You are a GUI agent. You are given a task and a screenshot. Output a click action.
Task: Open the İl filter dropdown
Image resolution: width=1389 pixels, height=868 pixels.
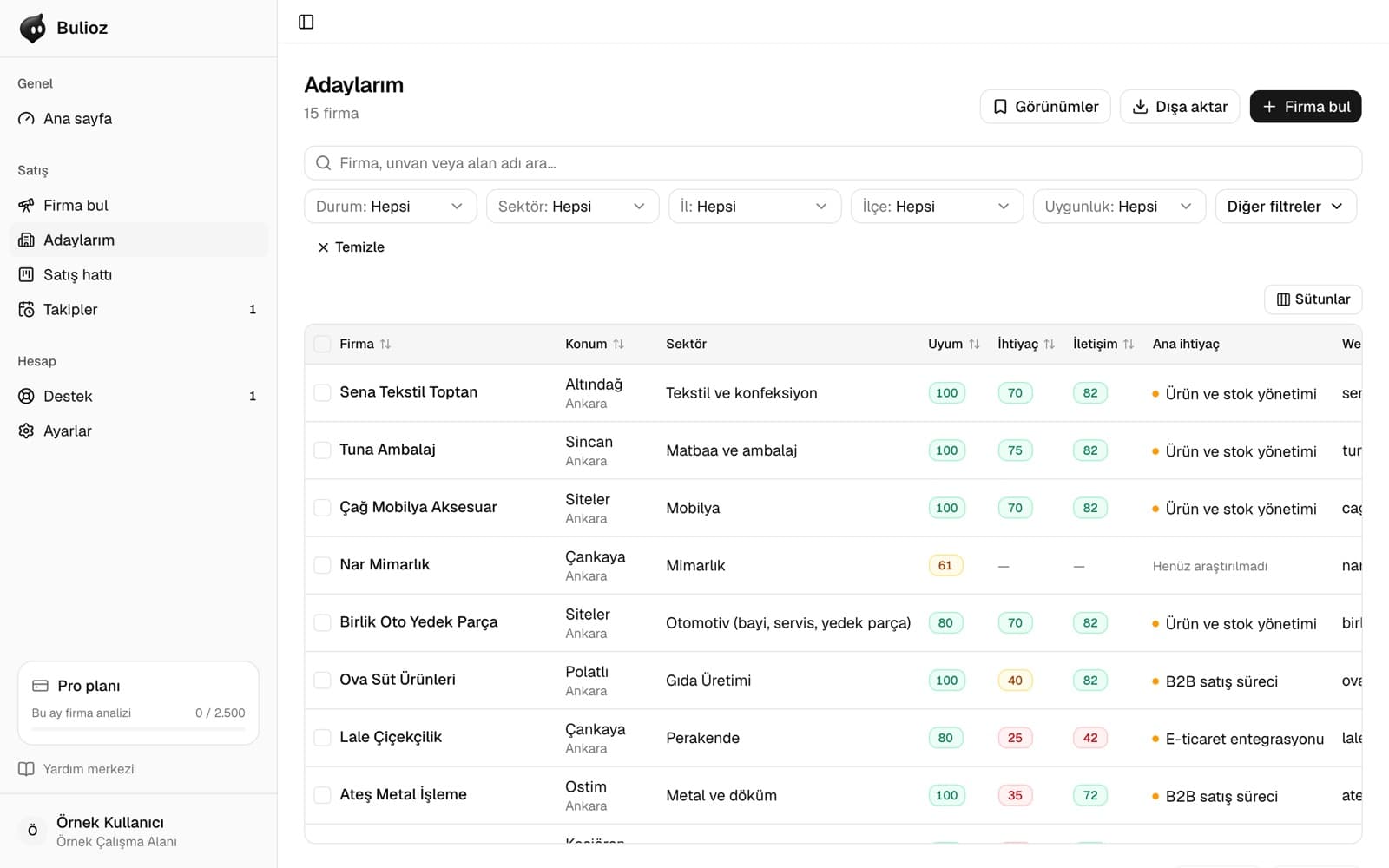pos(755,207)
